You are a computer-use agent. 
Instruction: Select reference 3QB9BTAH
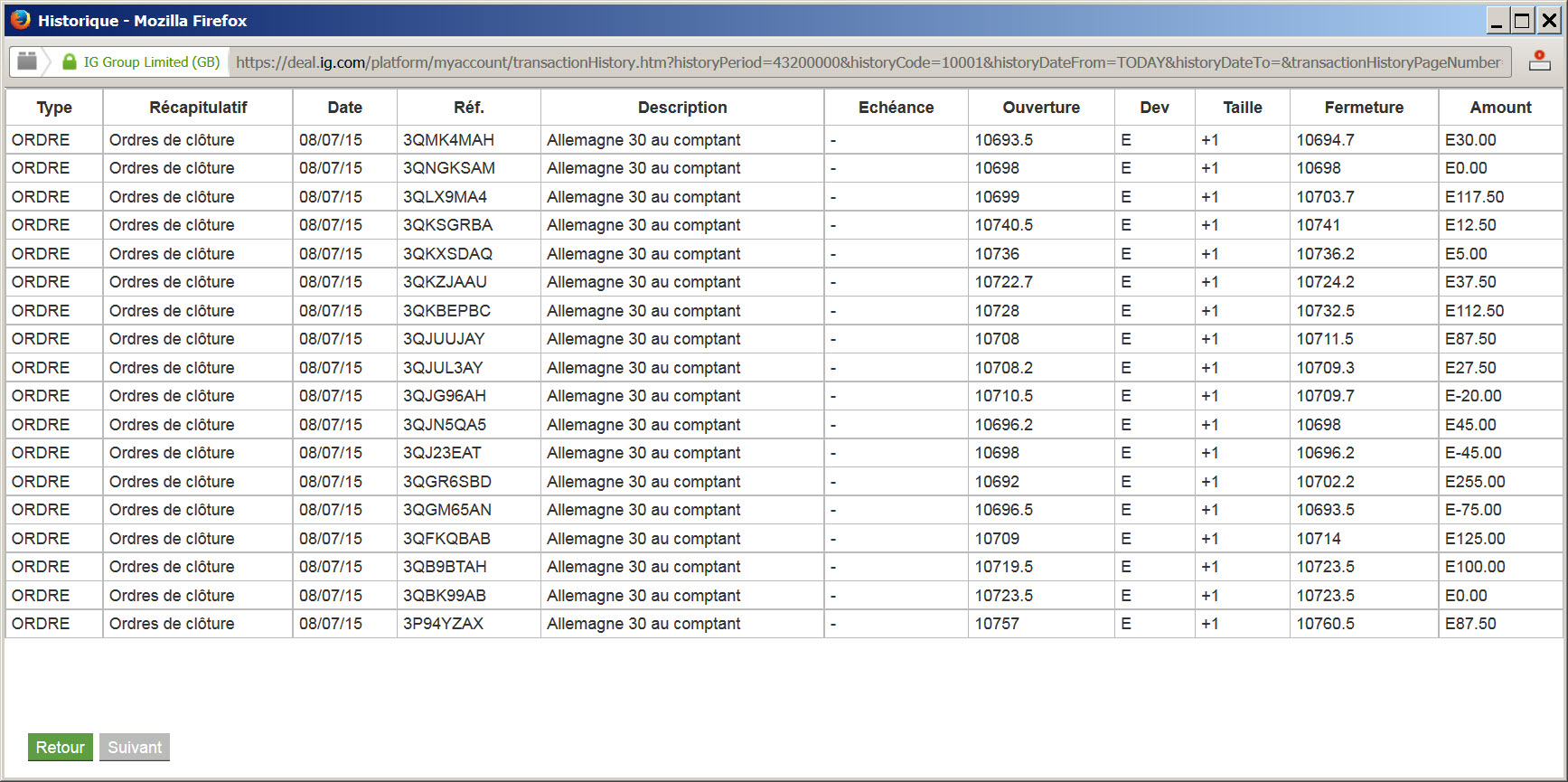445,567
